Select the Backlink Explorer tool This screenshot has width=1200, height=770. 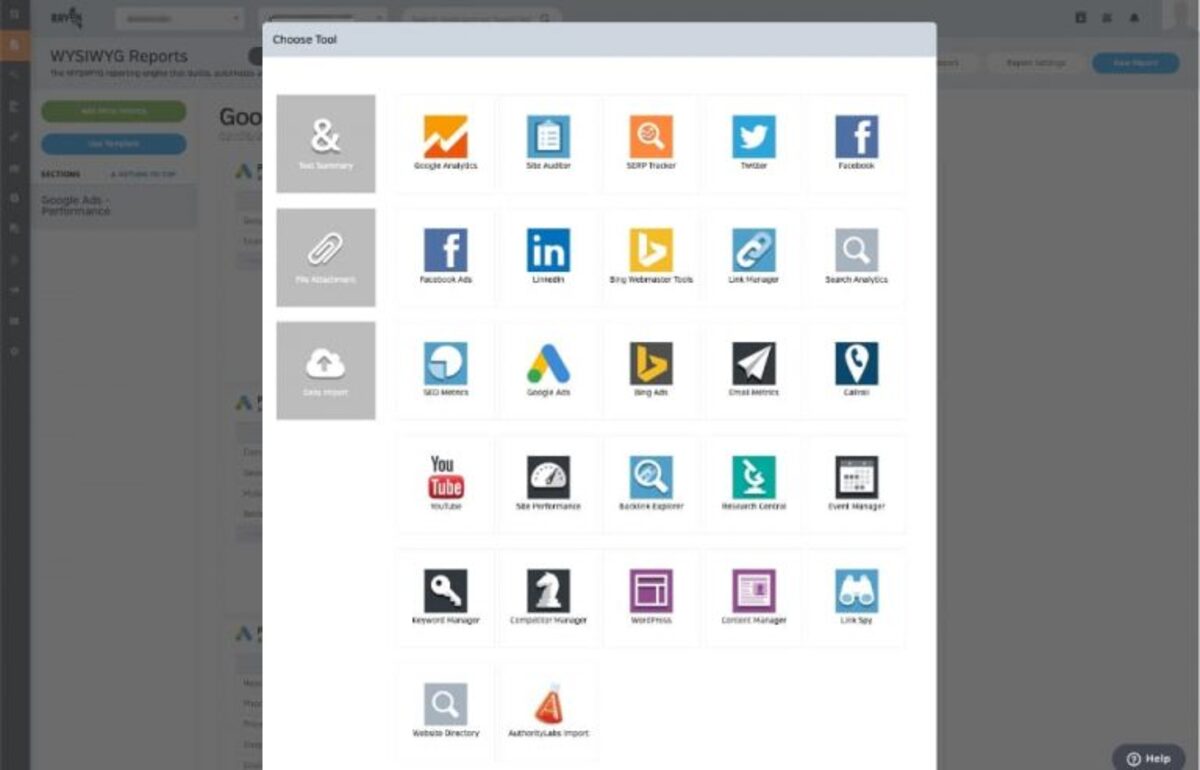651,484
